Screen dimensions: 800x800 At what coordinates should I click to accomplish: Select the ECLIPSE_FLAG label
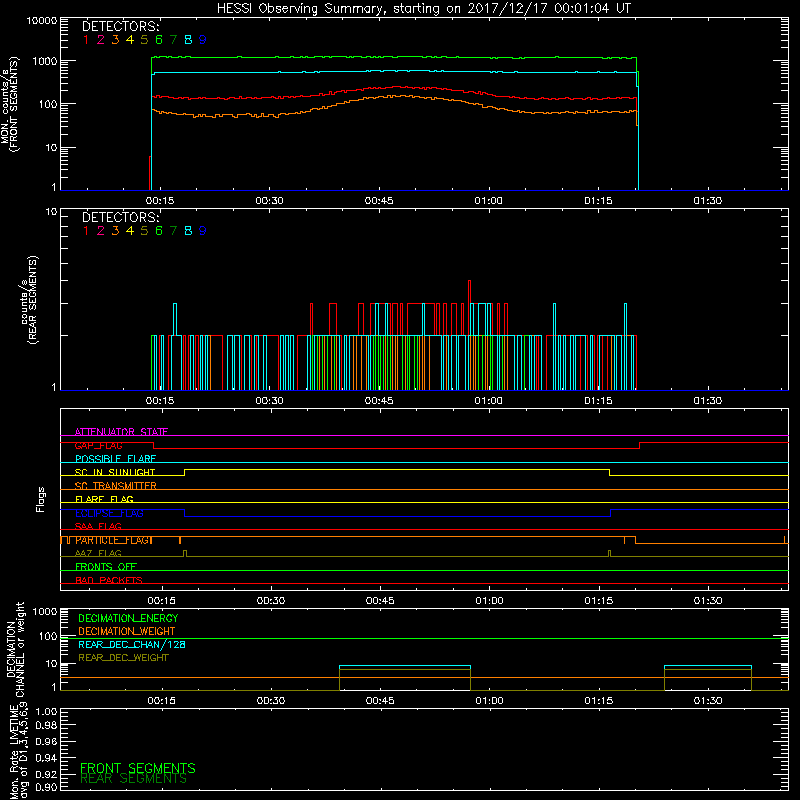point(109,513)
